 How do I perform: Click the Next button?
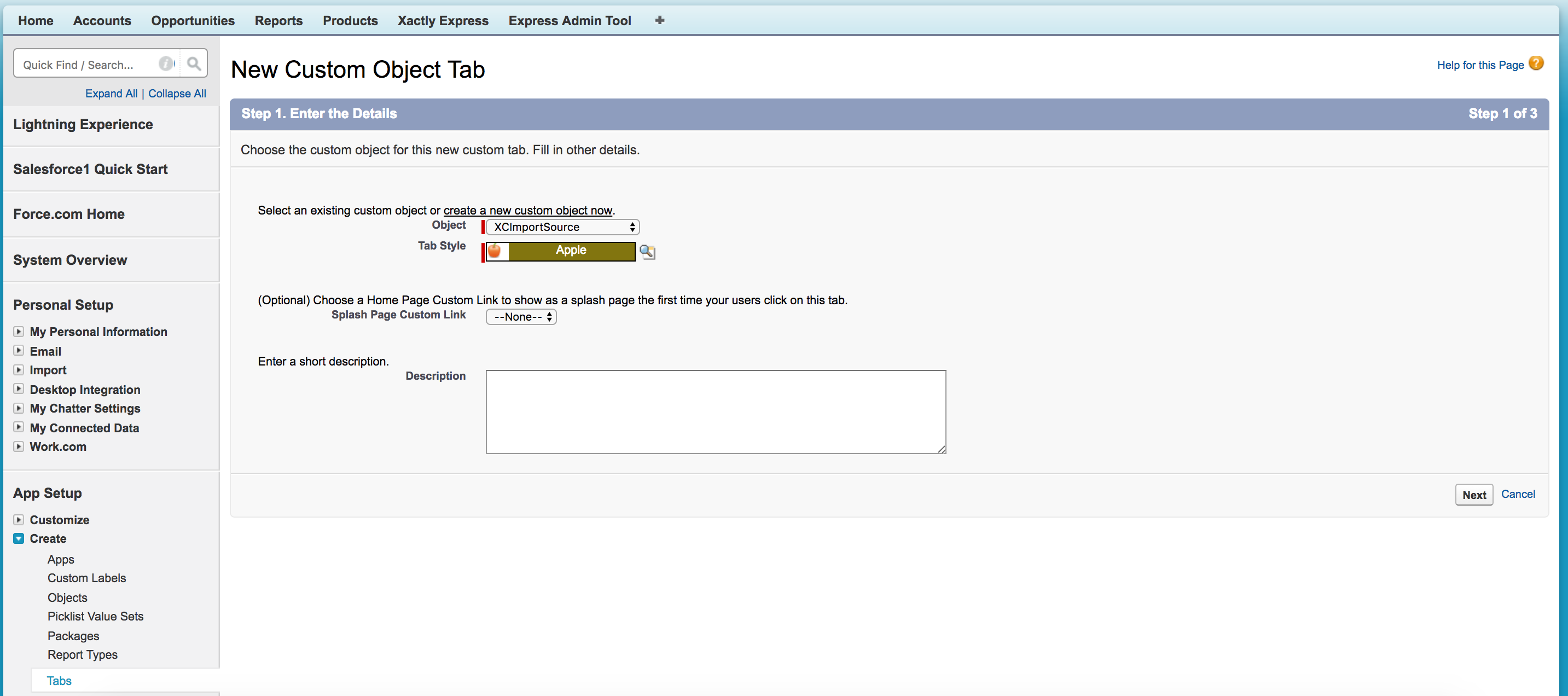tap(1474, 495)
